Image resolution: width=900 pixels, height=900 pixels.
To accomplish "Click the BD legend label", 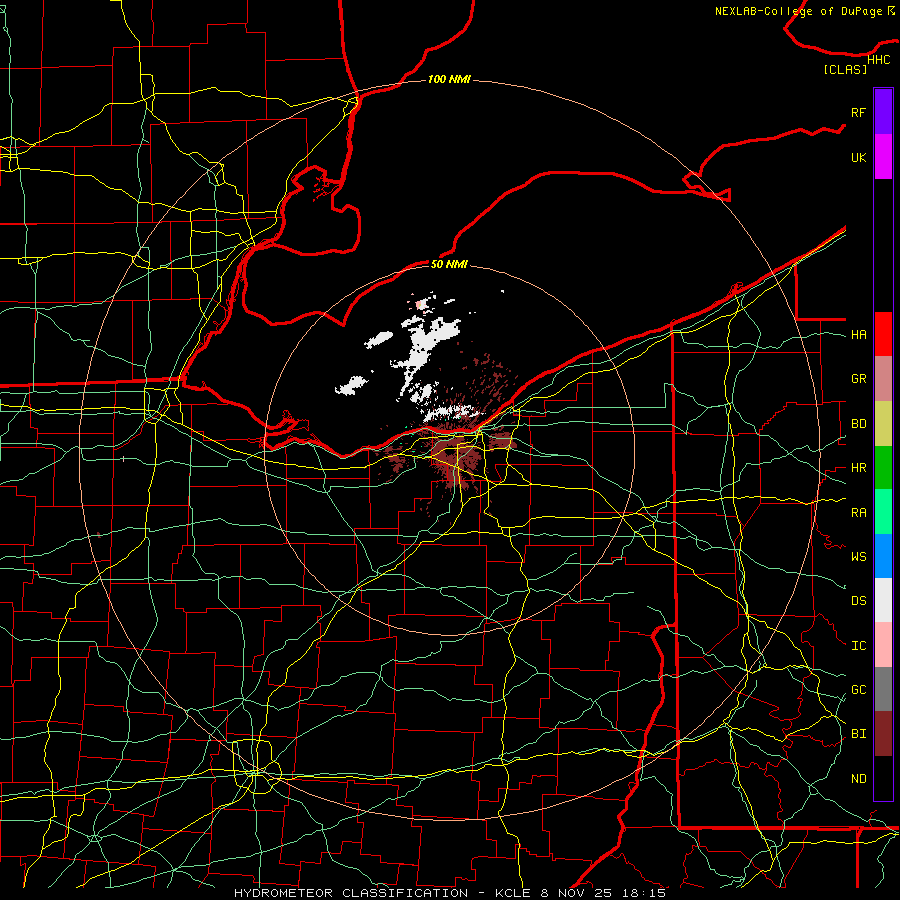I will click(858, 424).
